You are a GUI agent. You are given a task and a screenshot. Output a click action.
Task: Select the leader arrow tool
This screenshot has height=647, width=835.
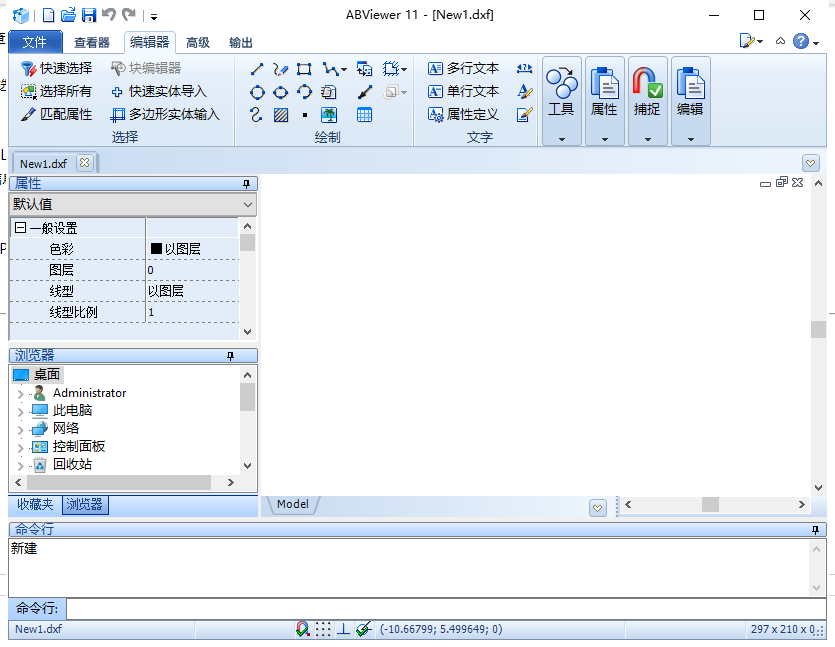(x=364, y=92)
